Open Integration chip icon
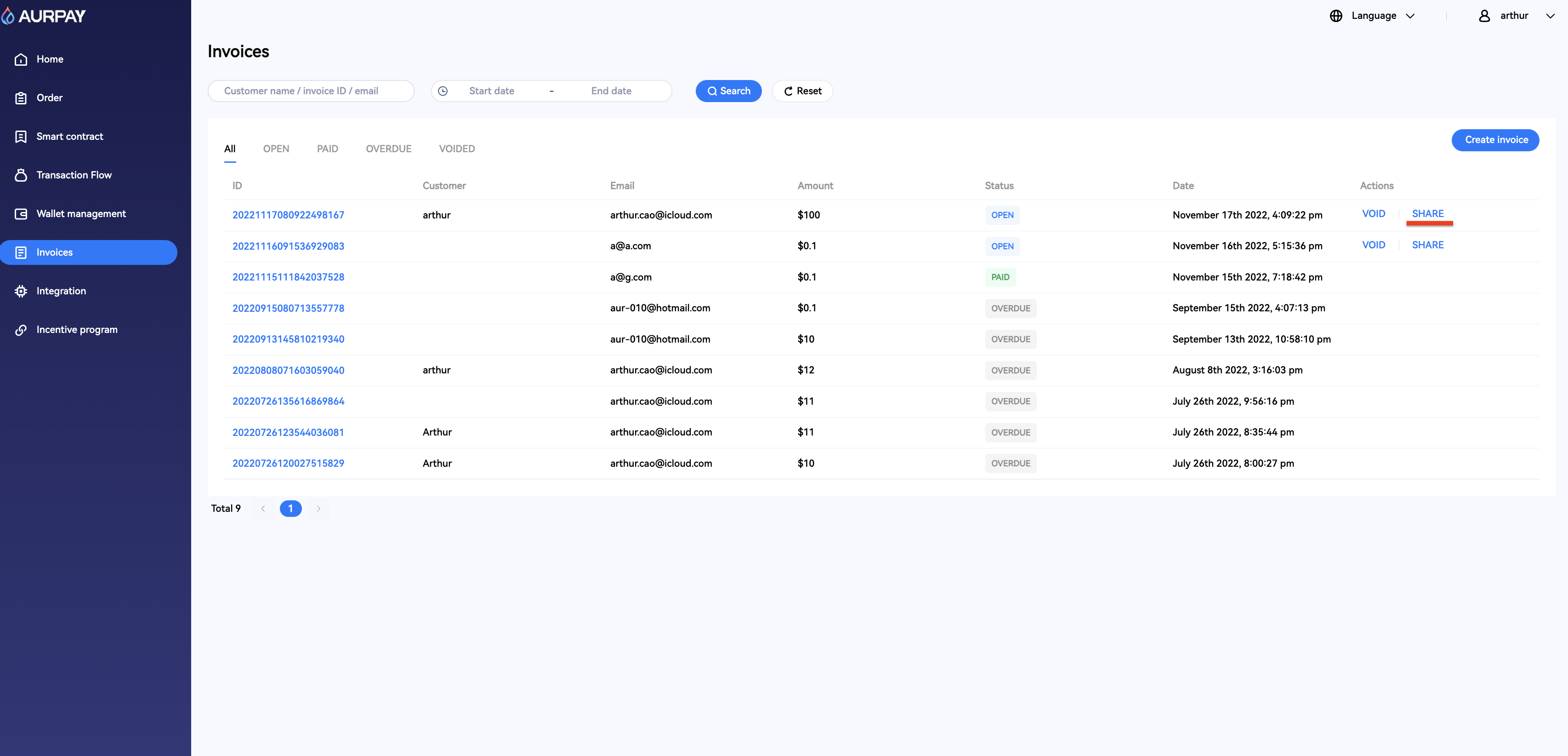The image size is (1568, 756). 21,291
